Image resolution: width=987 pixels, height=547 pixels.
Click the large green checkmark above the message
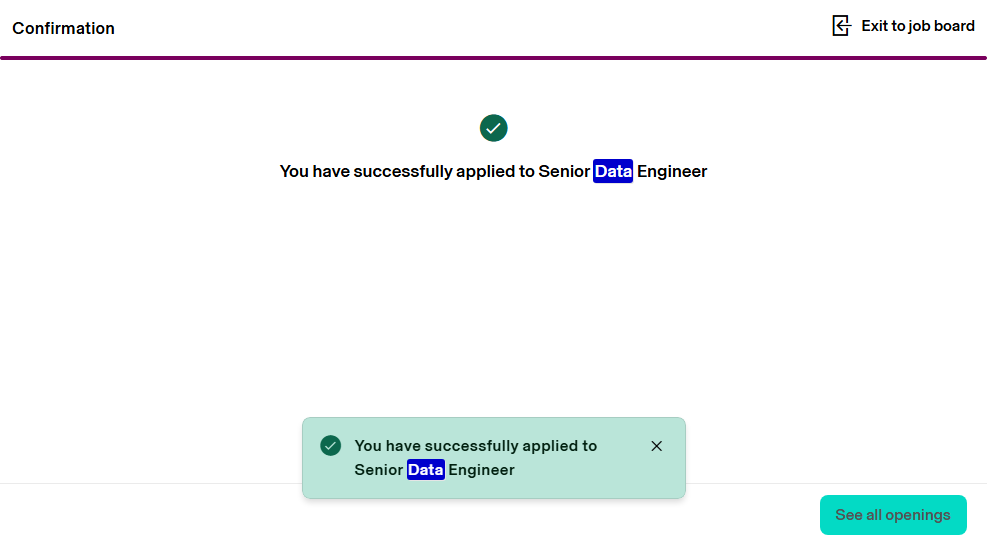click(494, 128)
